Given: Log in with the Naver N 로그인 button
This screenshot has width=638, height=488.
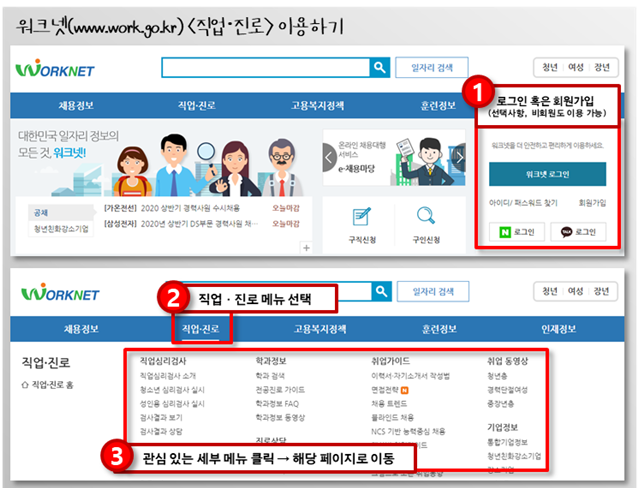Looking at the screenshot, I should (x=517, y=232).
